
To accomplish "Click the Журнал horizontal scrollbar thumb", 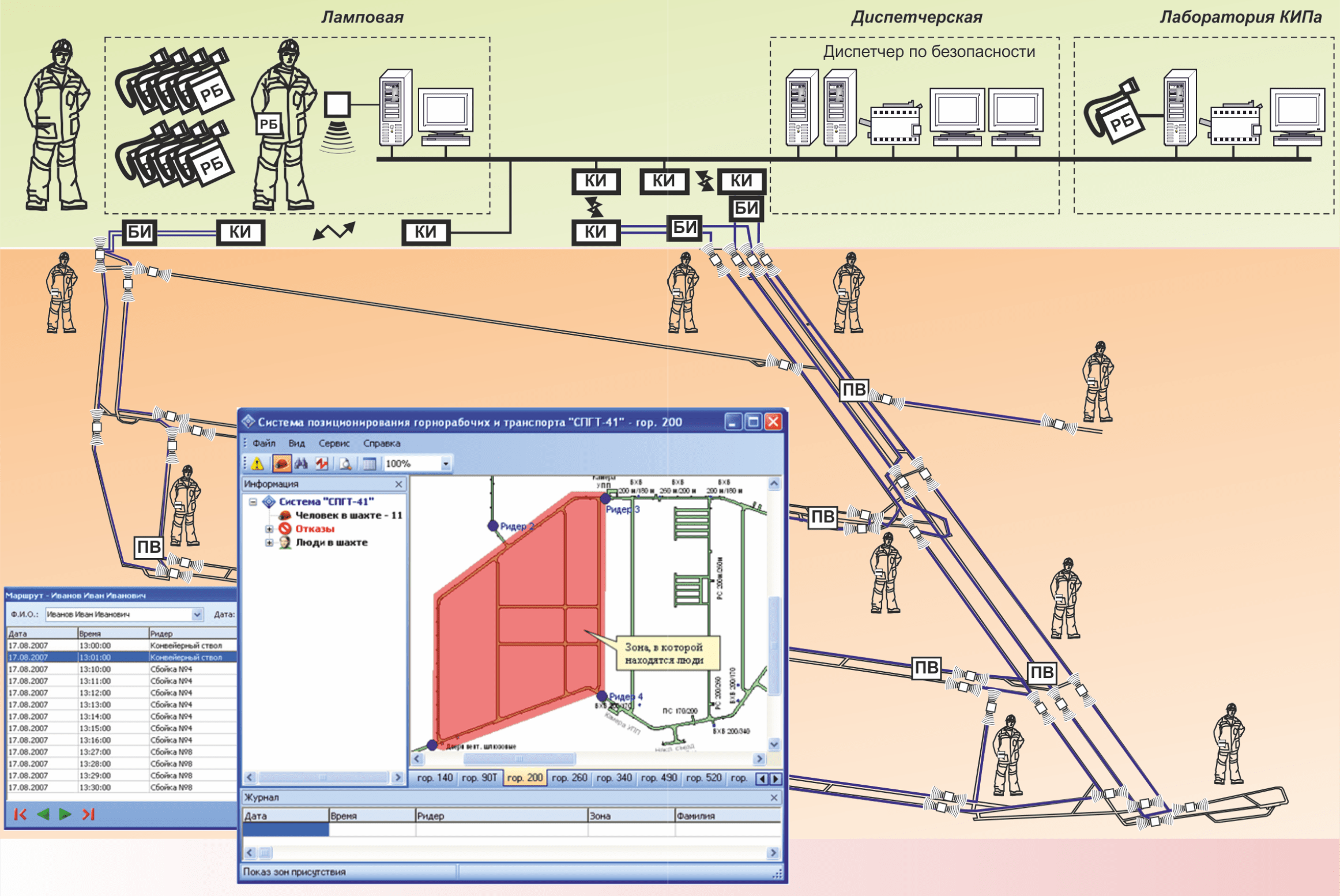I will point(265,852).
